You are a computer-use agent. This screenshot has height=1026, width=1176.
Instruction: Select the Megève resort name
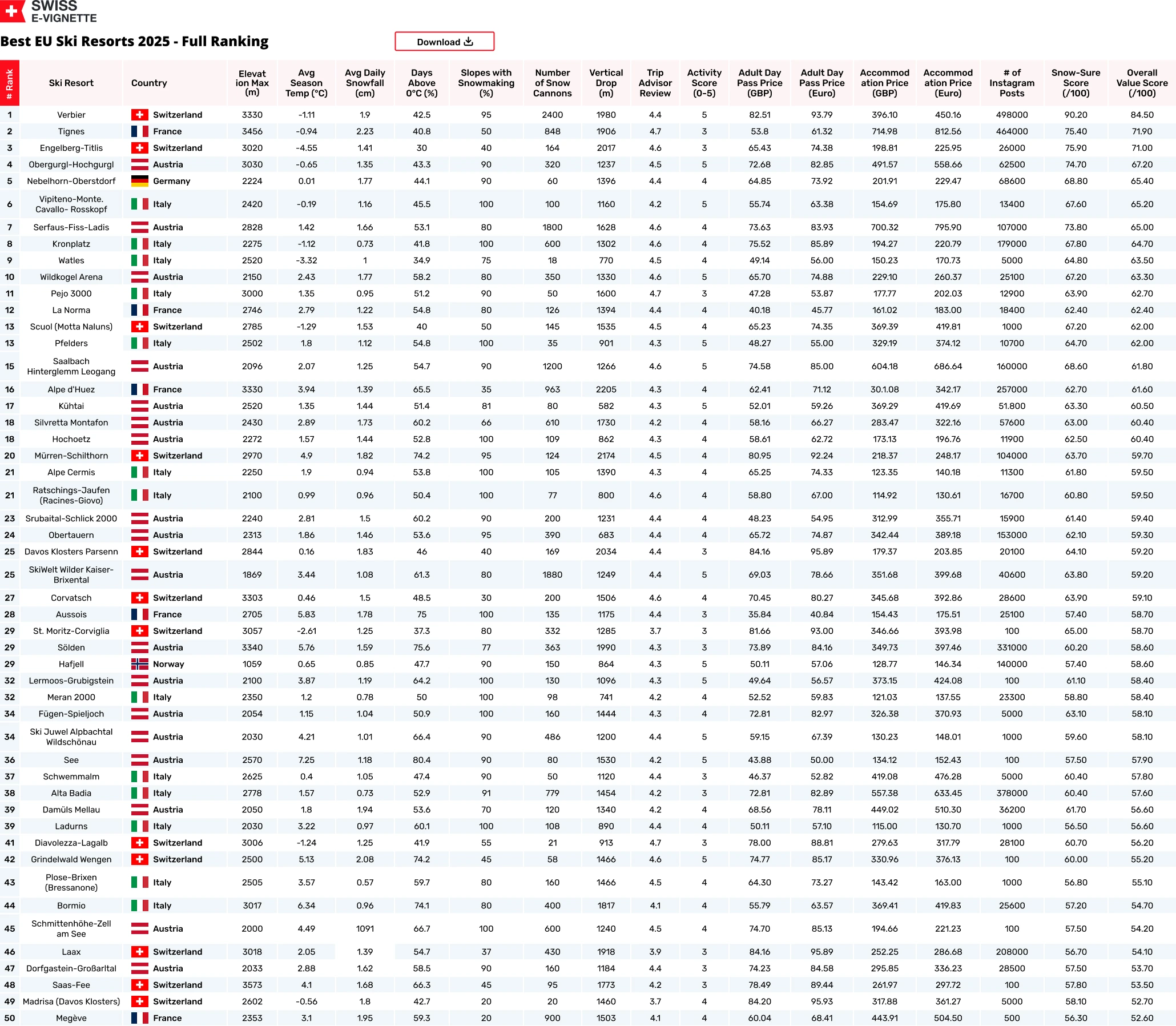click(x=71, y=1018)
